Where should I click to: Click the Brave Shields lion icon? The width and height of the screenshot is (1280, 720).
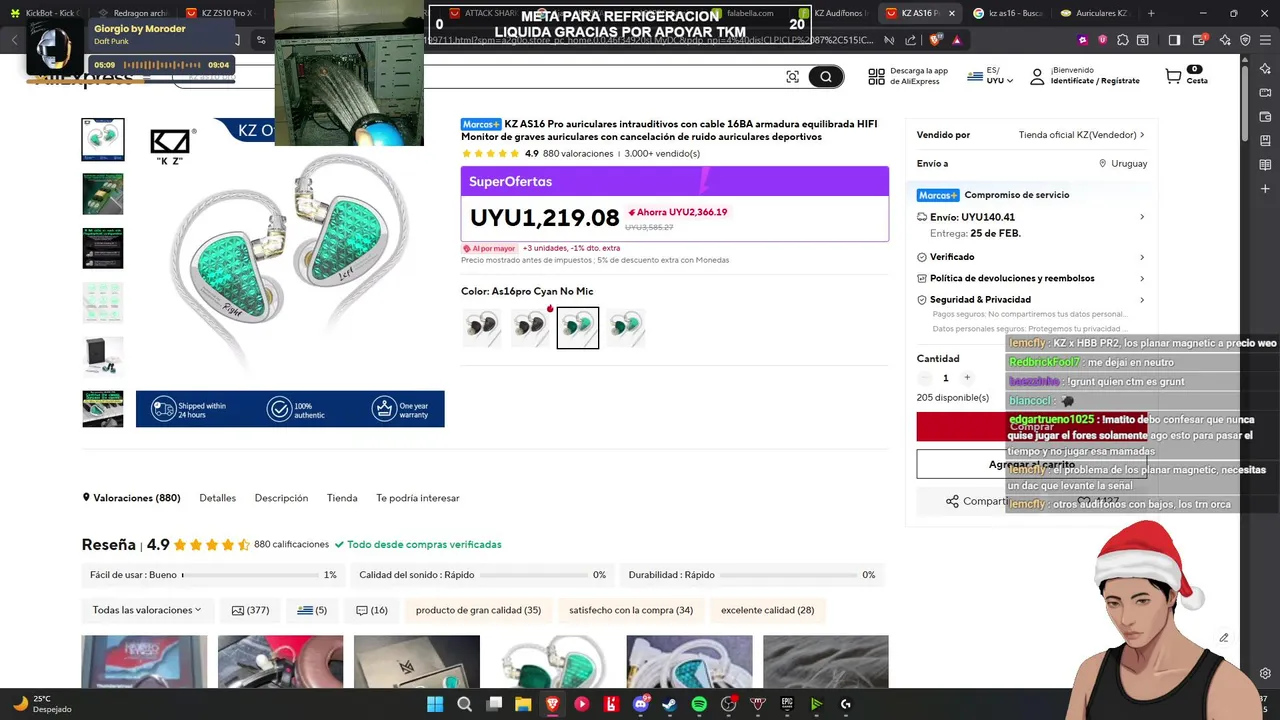tap(935, 40)
